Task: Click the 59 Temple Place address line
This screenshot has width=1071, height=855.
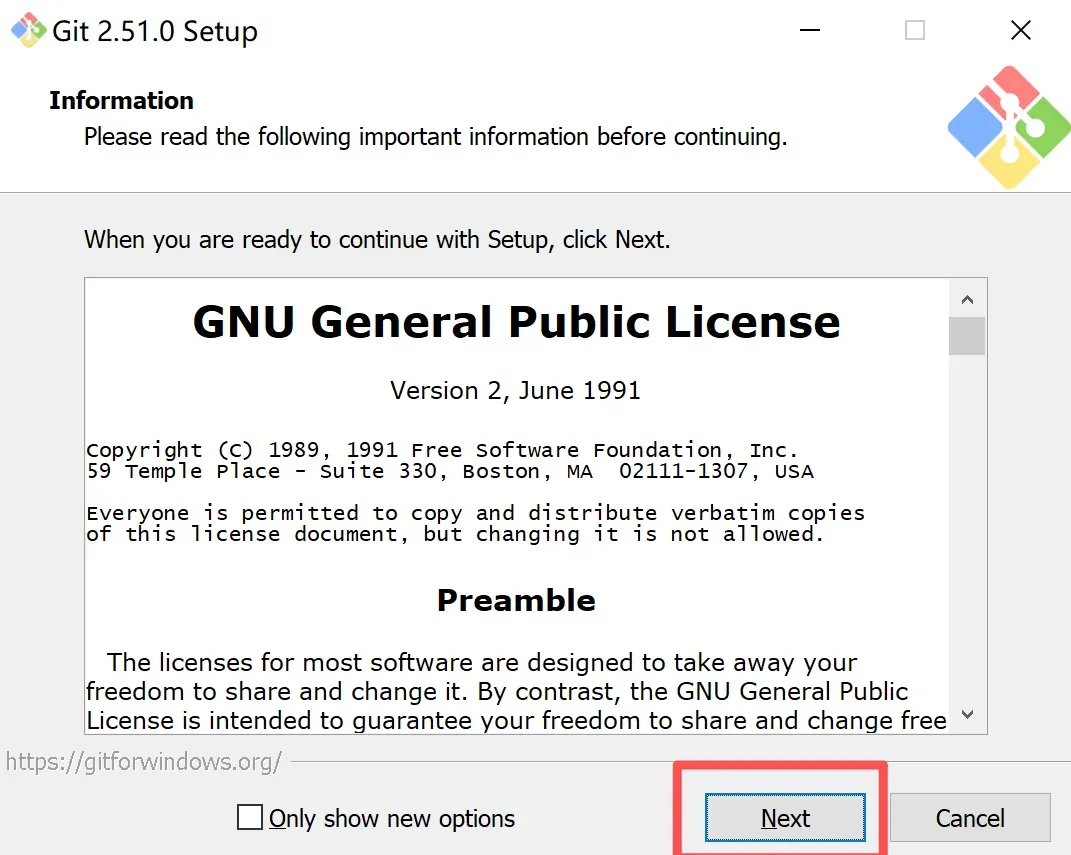Action: coord(450,471)
